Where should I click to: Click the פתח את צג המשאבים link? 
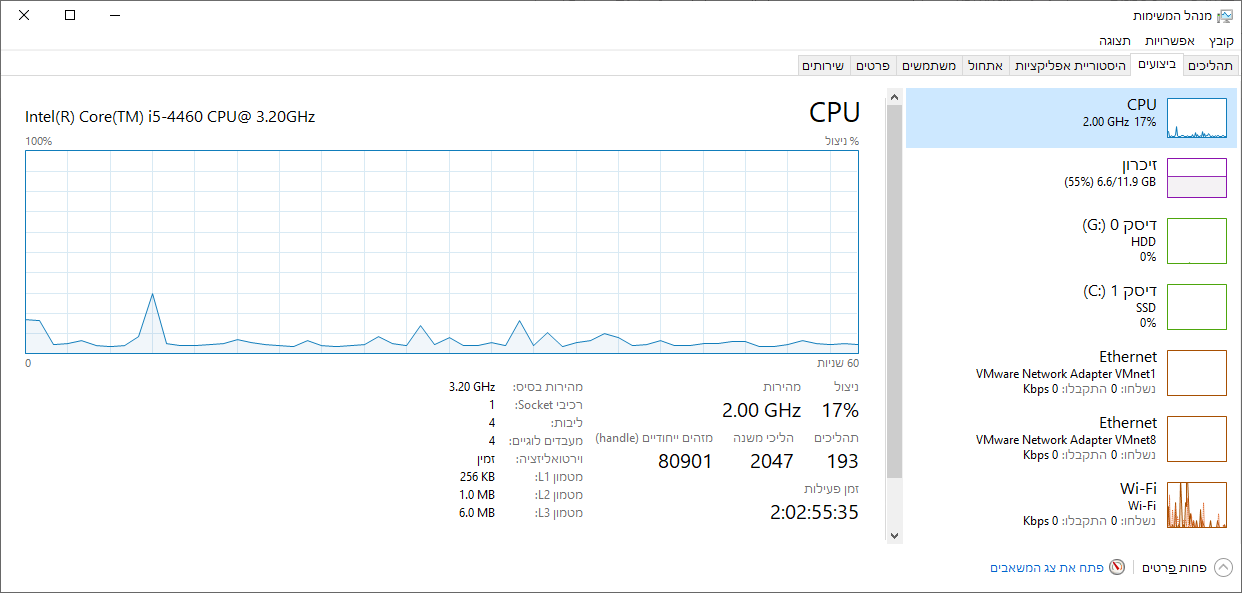pos(1046,567)
